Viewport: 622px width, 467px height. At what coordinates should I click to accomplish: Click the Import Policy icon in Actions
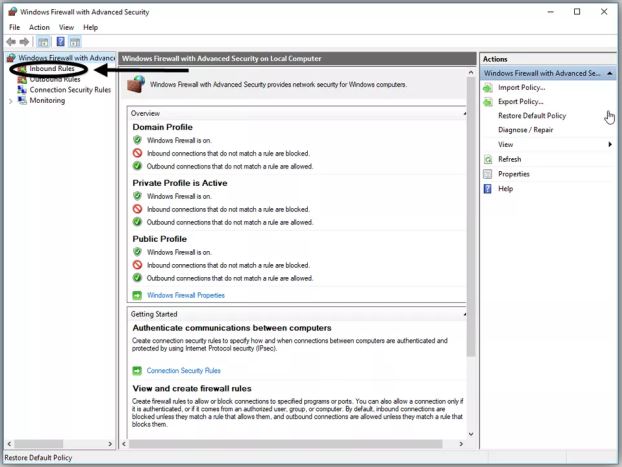[488, 88]
